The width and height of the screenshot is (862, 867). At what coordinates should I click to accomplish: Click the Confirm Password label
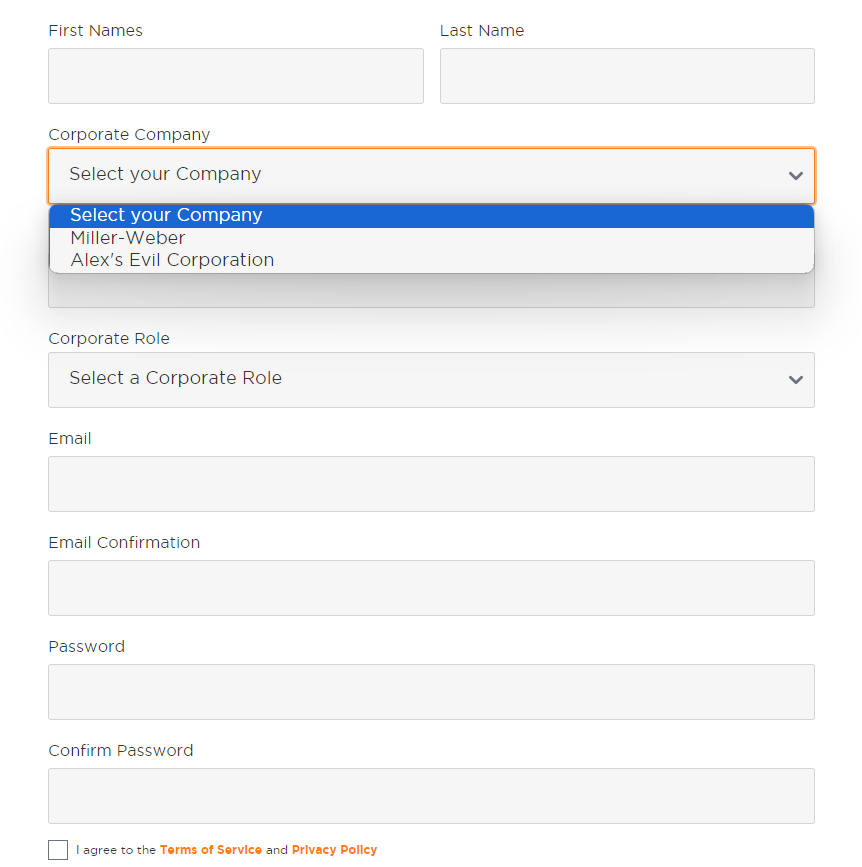121,750
